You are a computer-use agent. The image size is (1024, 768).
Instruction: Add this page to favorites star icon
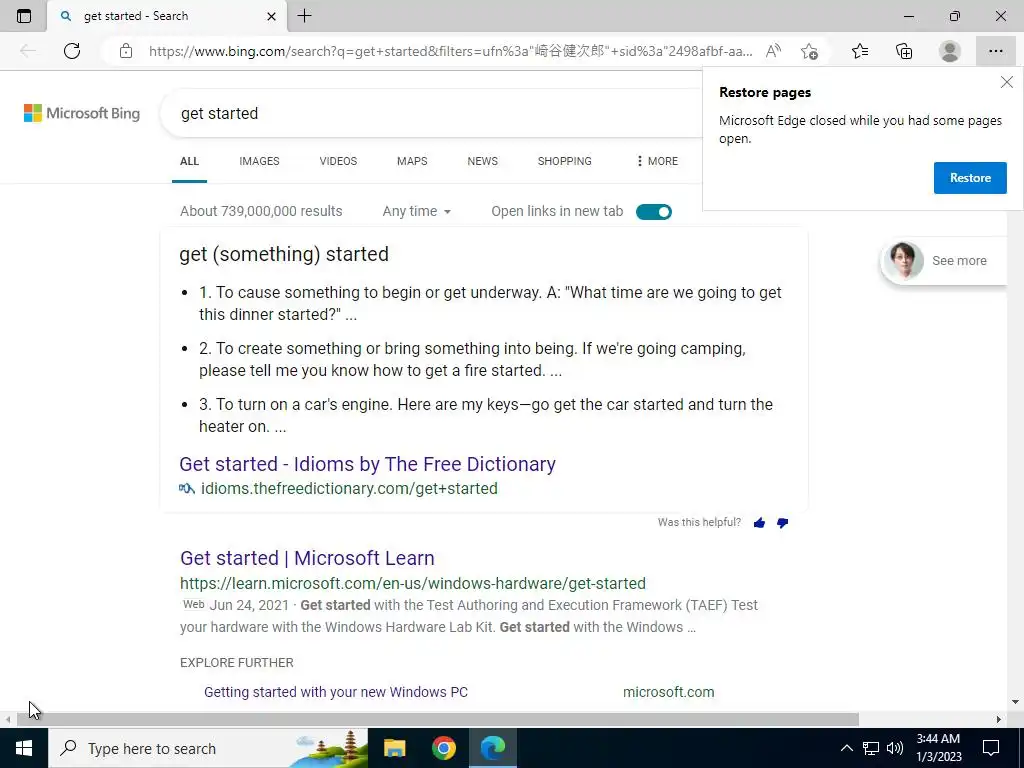(809, 51)
